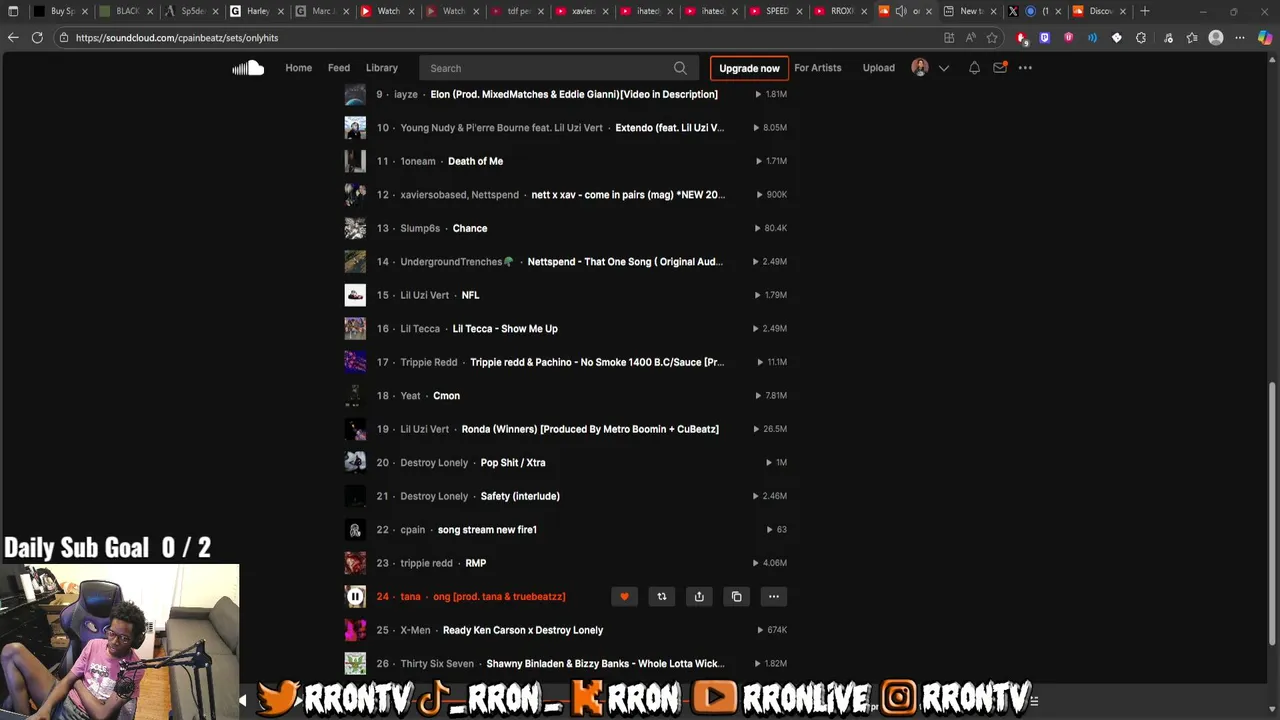1280x720 pixels.
Task: Switch to the 'Discov' SoundCloud tab
Action: point(1099,11)
